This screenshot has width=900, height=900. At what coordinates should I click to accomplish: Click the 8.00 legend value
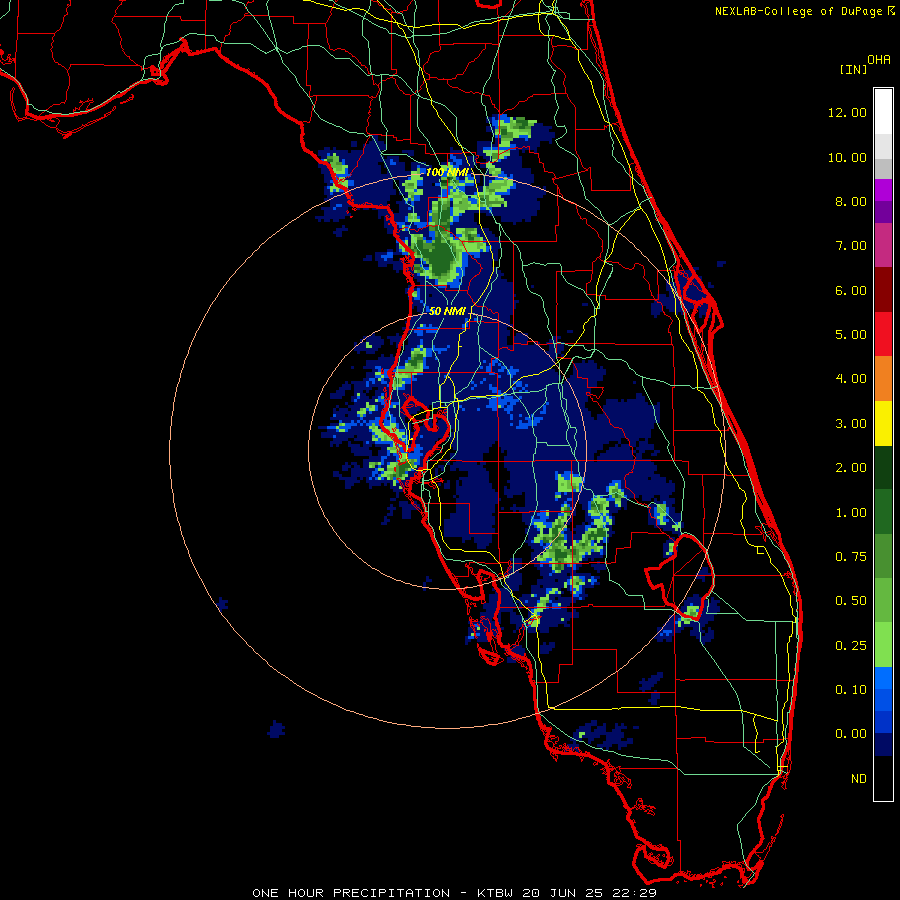pos(851,201)
